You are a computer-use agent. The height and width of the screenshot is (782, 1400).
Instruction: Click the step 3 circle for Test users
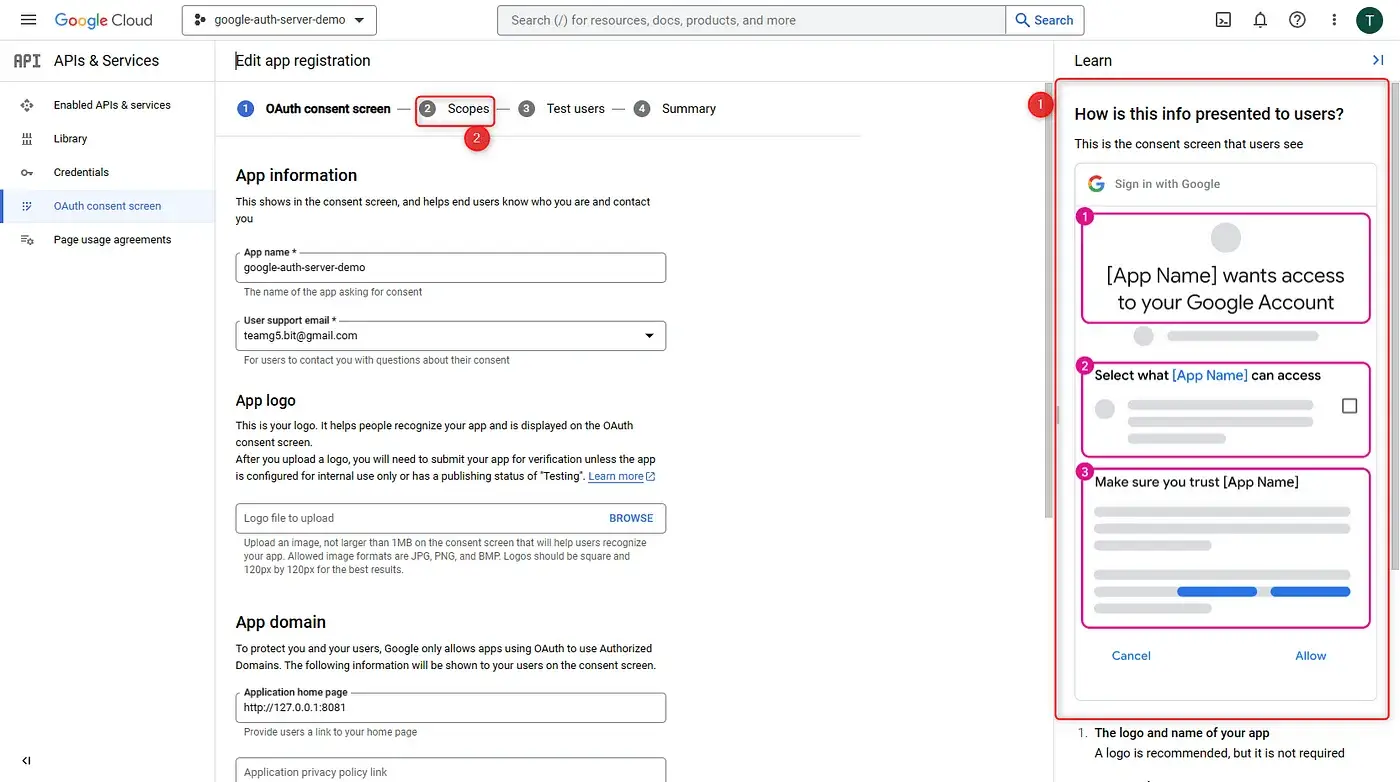point(526,109)
